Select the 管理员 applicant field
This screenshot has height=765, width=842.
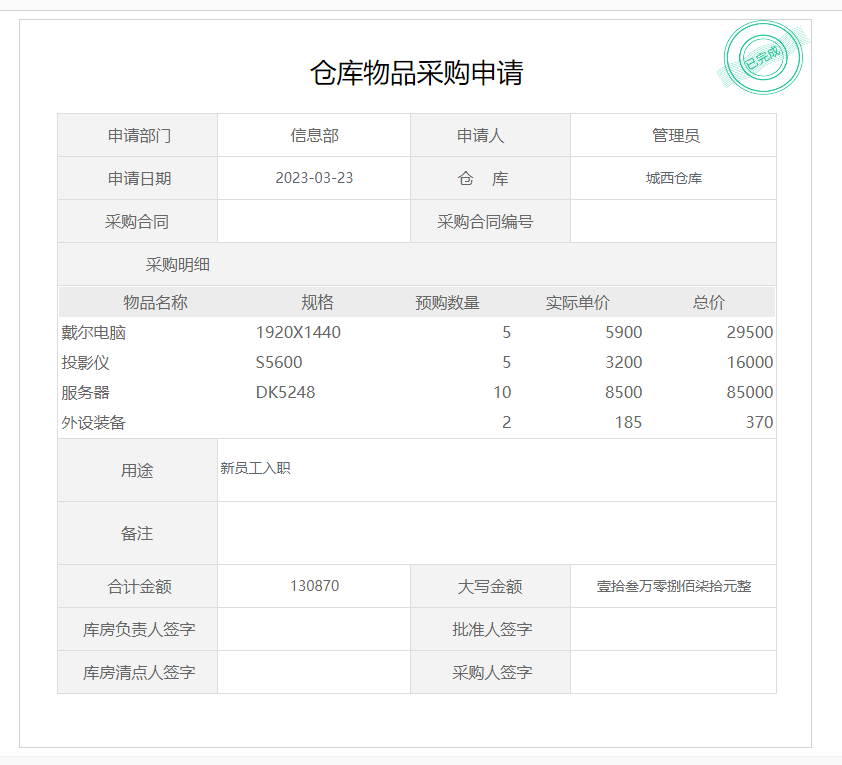674,135
